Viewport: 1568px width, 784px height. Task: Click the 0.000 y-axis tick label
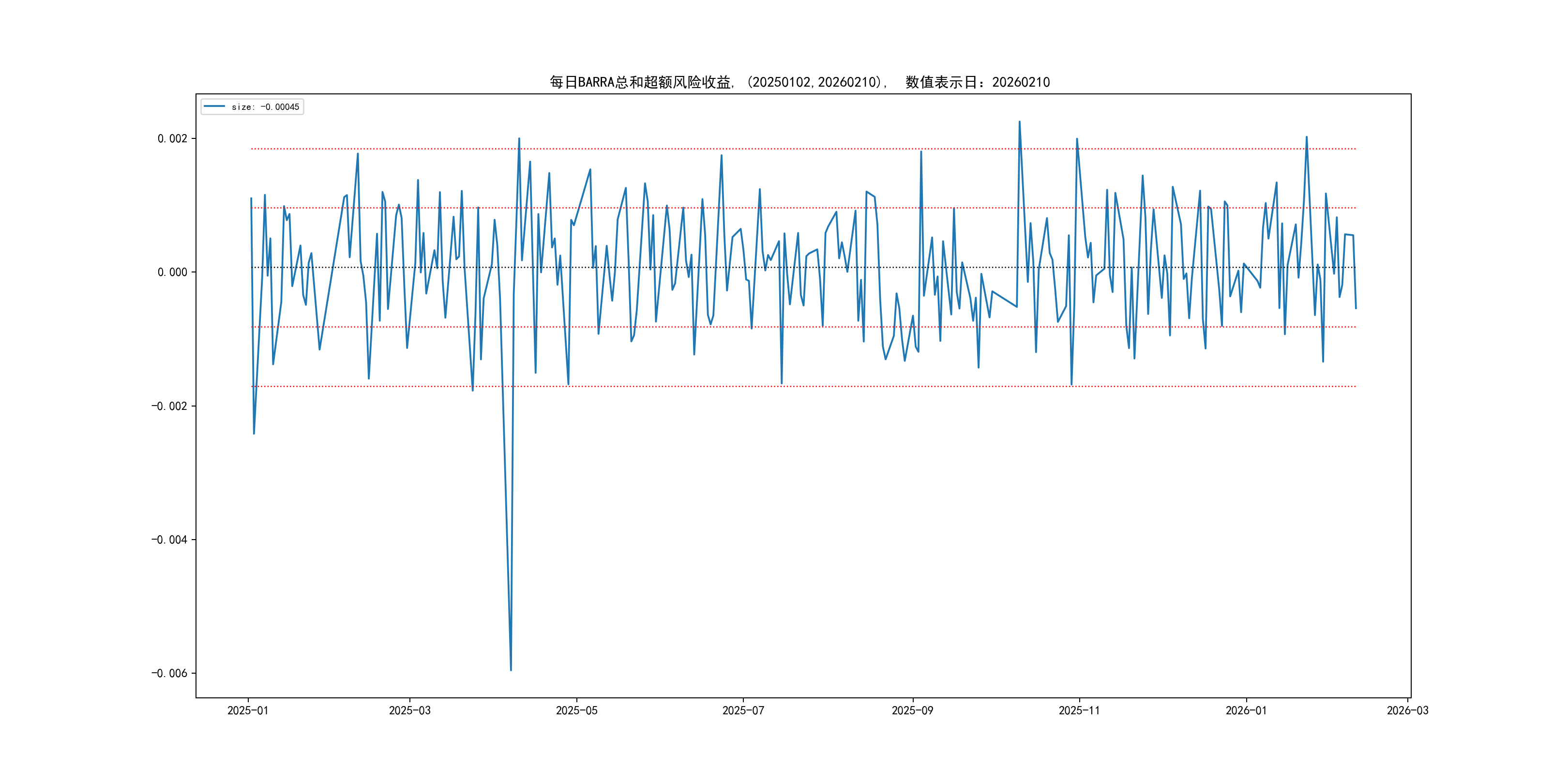pyautogui.click(x=172, y=272)
